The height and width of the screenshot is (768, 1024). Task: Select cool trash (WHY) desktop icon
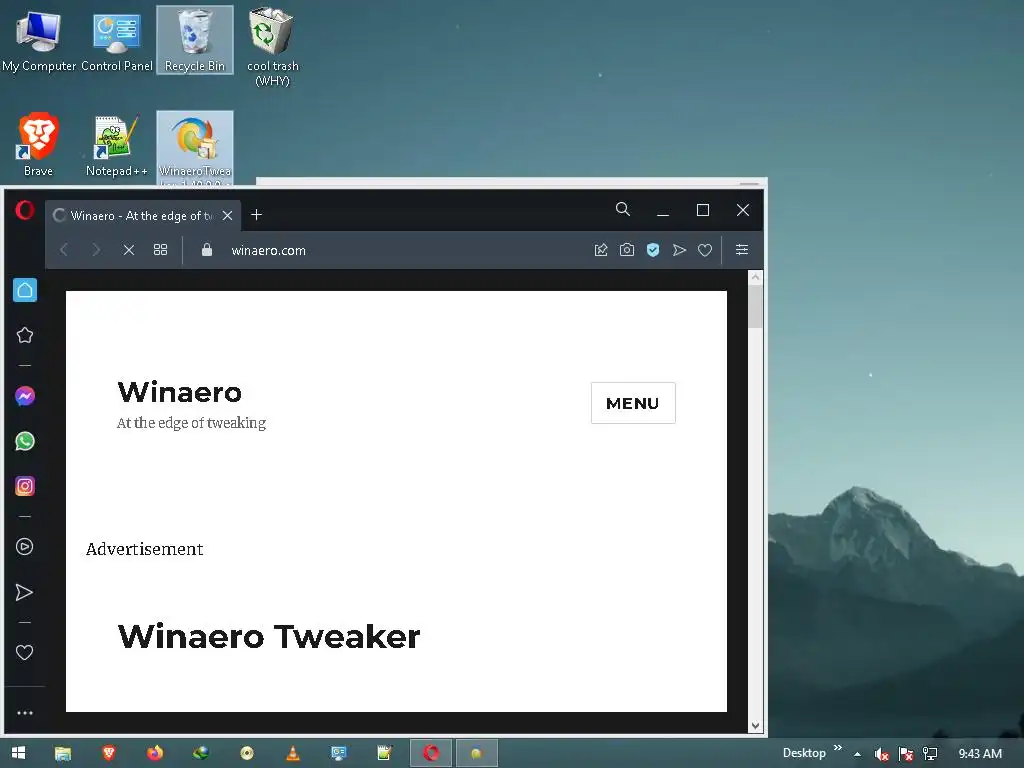(272, 47)
